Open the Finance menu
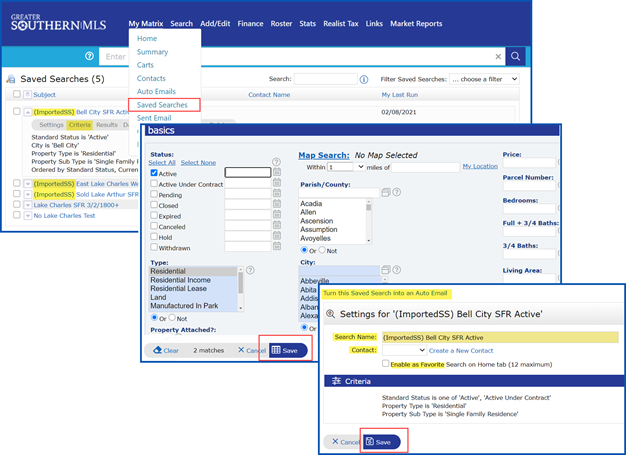Image resolution: width=626 pixels, height=455 pixels. click(x=250, y=24)
